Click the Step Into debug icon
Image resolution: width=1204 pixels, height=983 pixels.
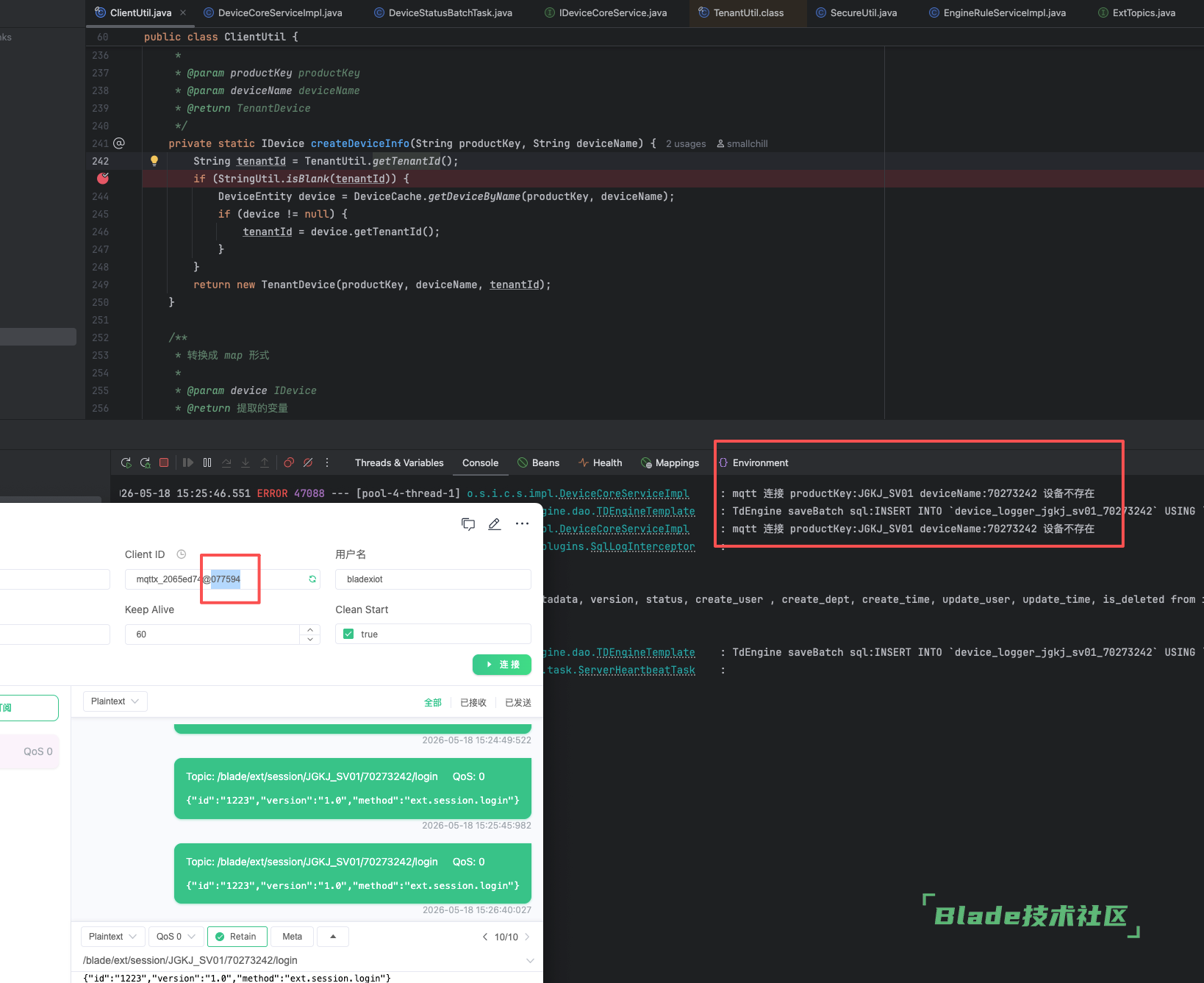[x=246, y=462]
